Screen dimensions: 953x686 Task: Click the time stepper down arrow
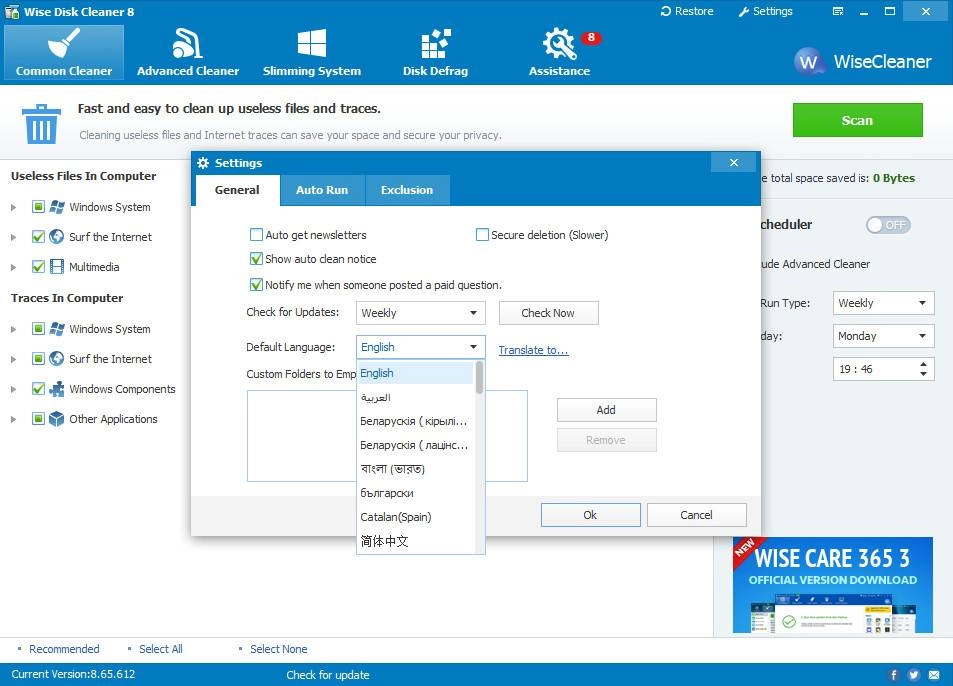[923, 373]
